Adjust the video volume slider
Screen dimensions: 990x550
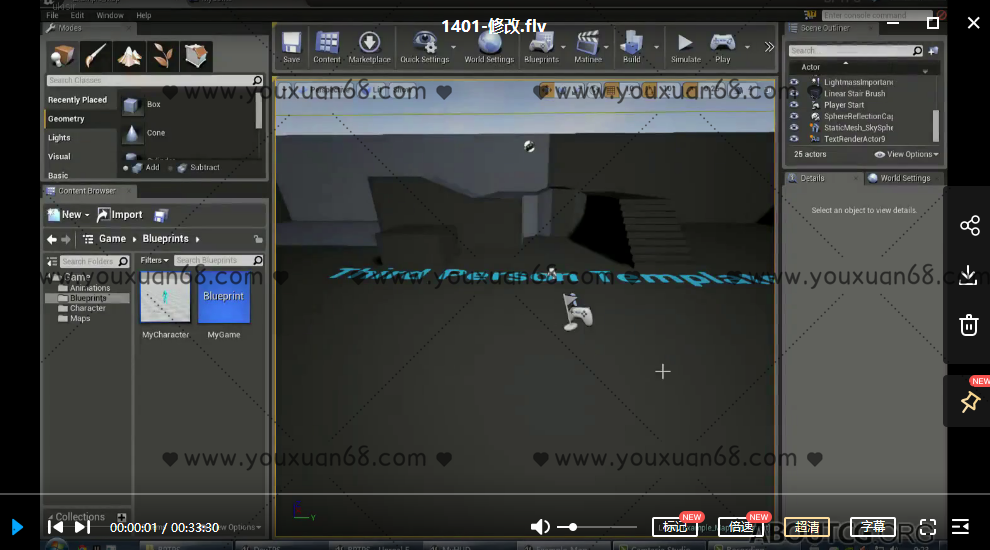click(597, 527)
